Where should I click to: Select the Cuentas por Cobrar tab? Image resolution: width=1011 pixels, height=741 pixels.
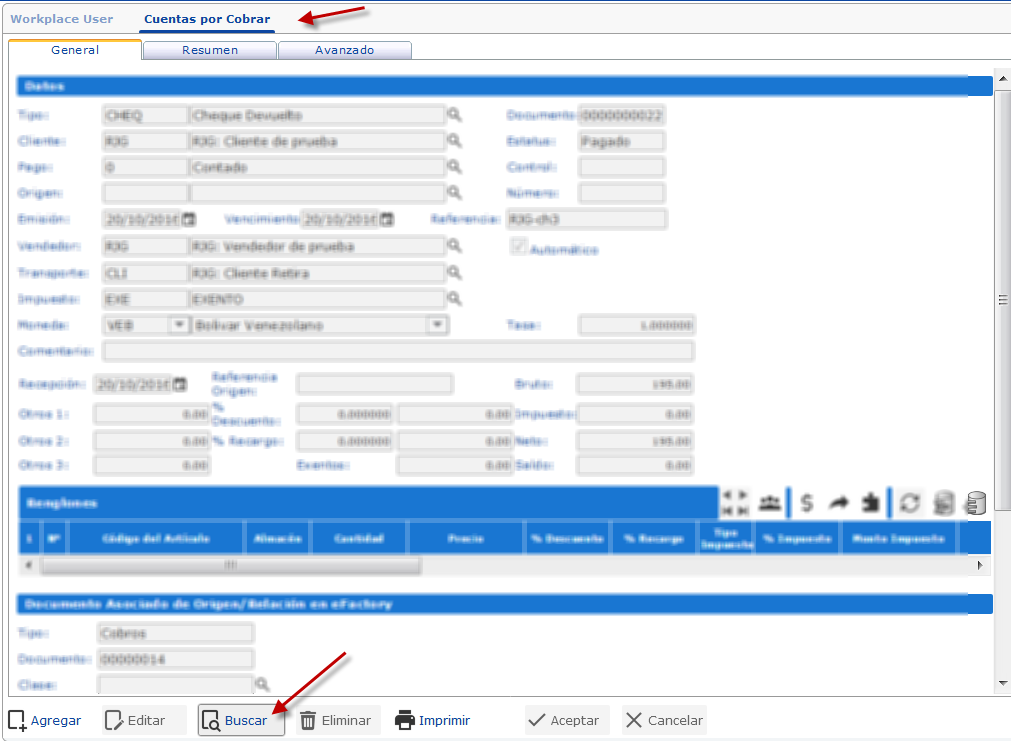pyautogui.click(x=207, y=19)
